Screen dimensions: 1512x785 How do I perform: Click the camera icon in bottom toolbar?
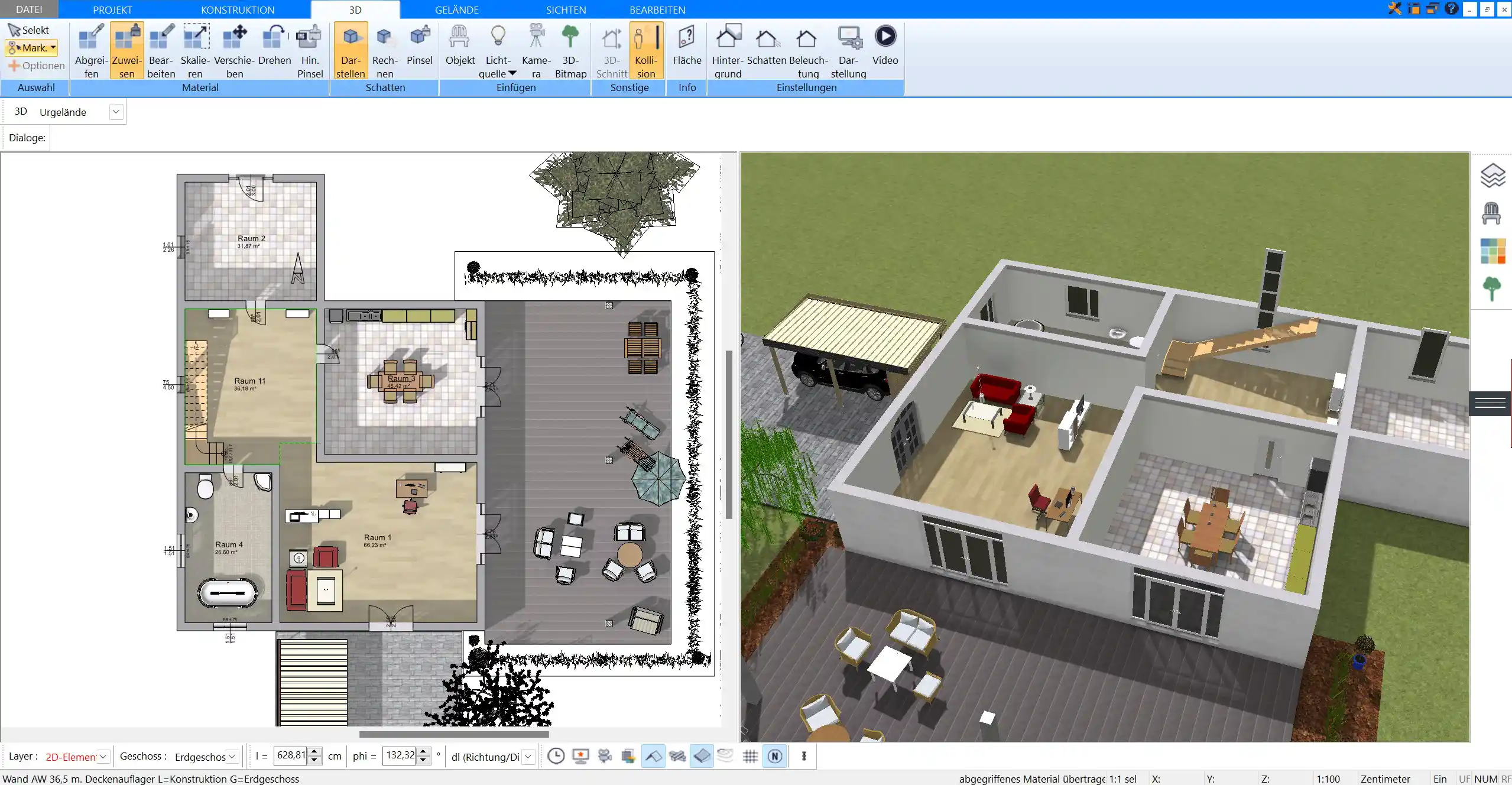pos(604,756)
